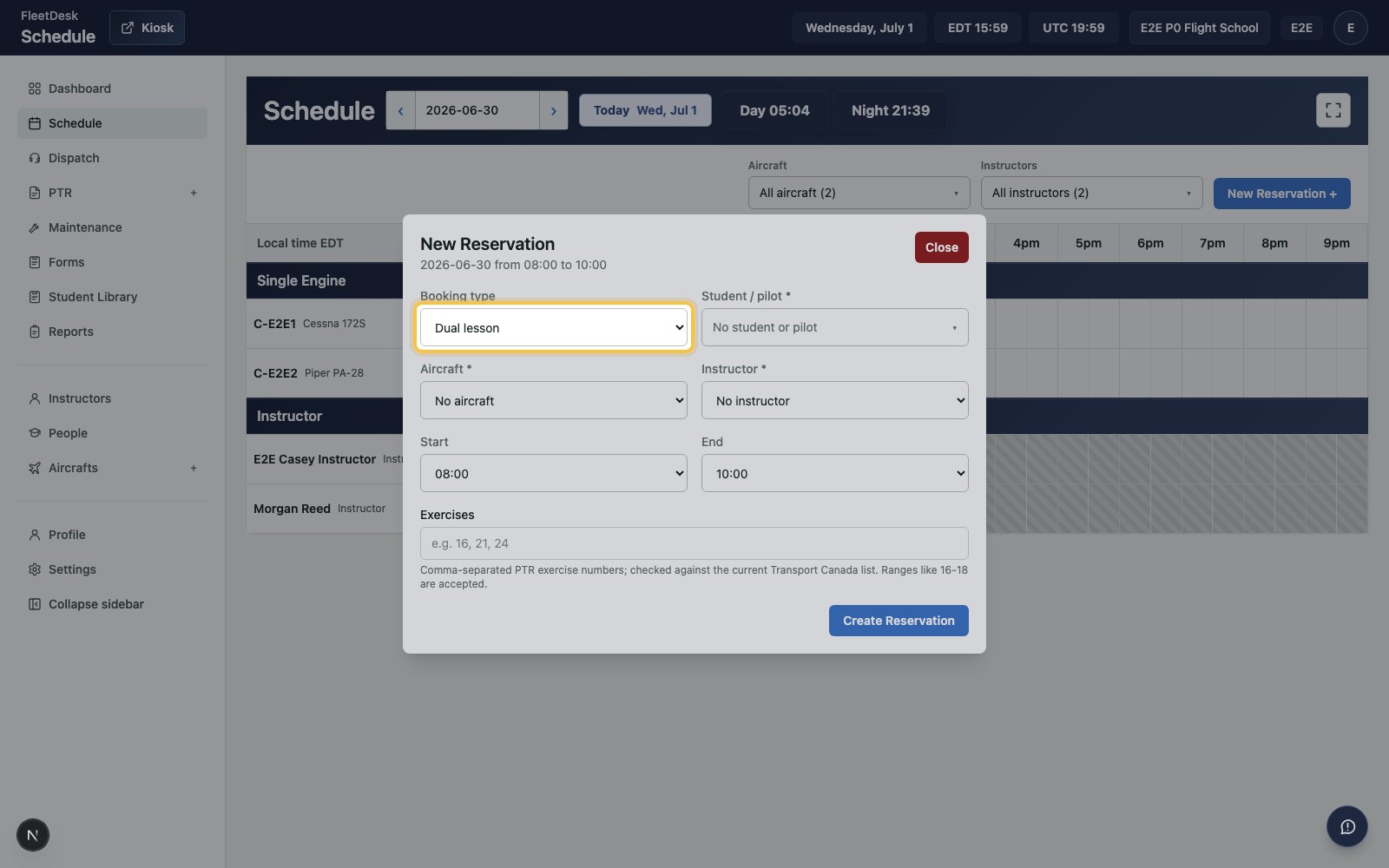The image size is (1389, 868).
Task: Go to previous day arrow
Action: [400, 110]
